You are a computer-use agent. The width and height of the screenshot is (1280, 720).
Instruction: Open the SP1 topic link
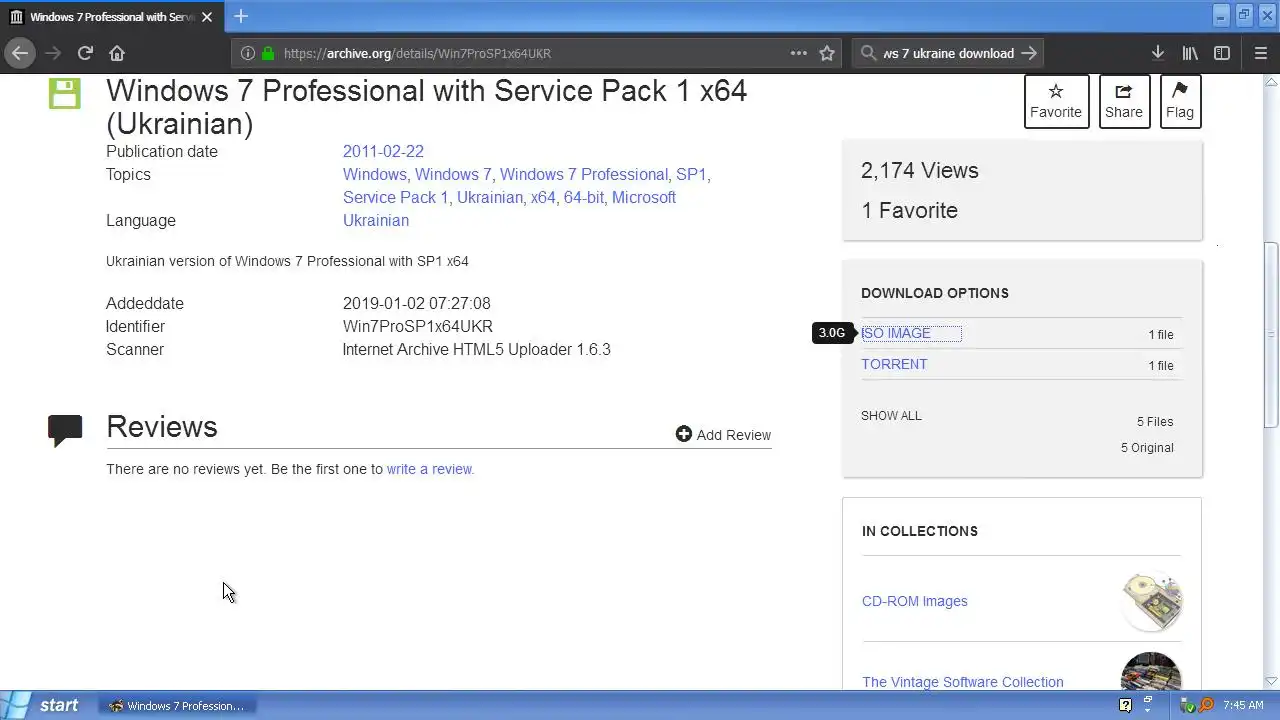coord(691,174)
